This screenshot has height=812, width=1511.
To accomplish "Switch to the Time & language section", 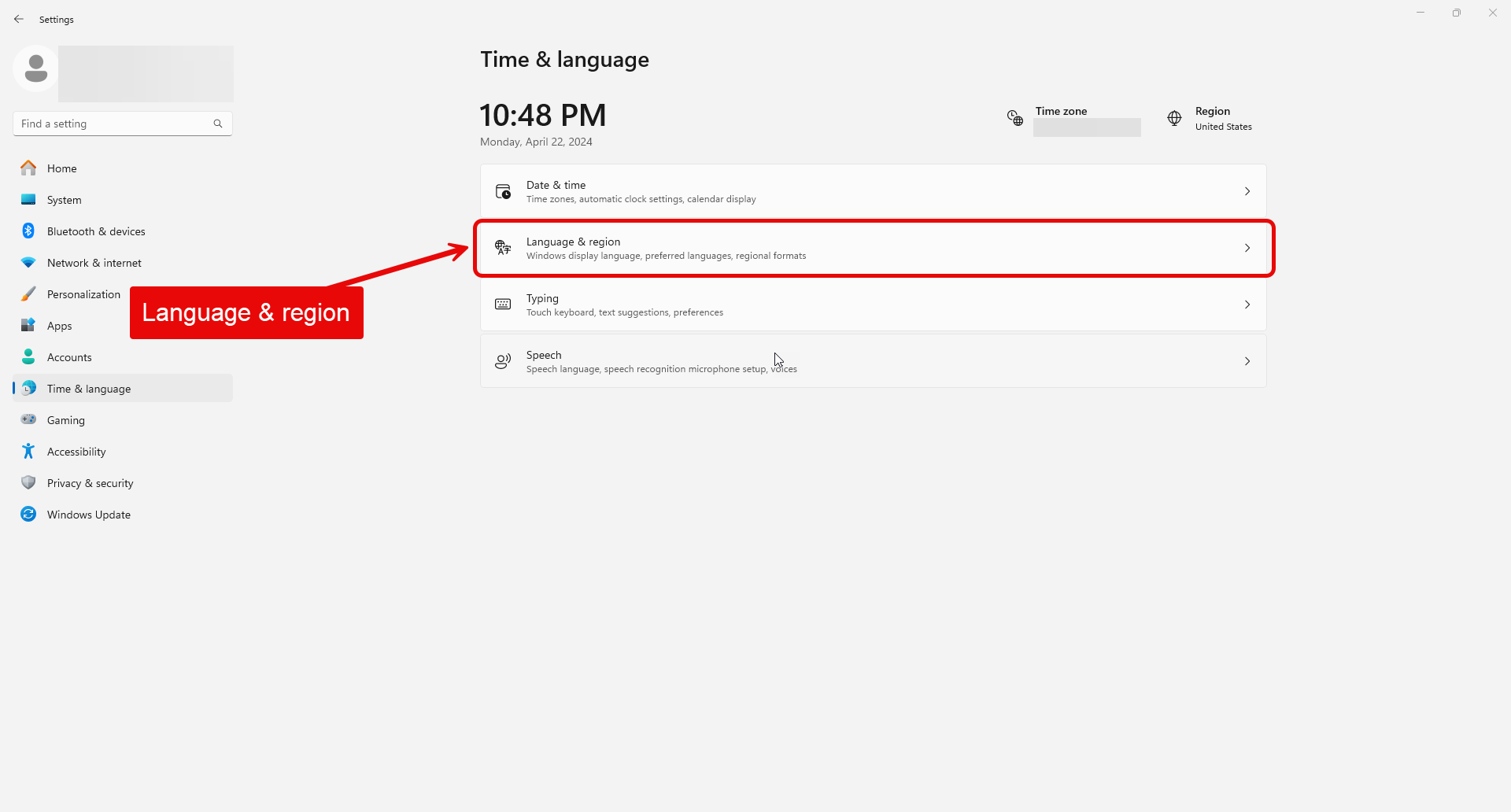I will [89, 388].
